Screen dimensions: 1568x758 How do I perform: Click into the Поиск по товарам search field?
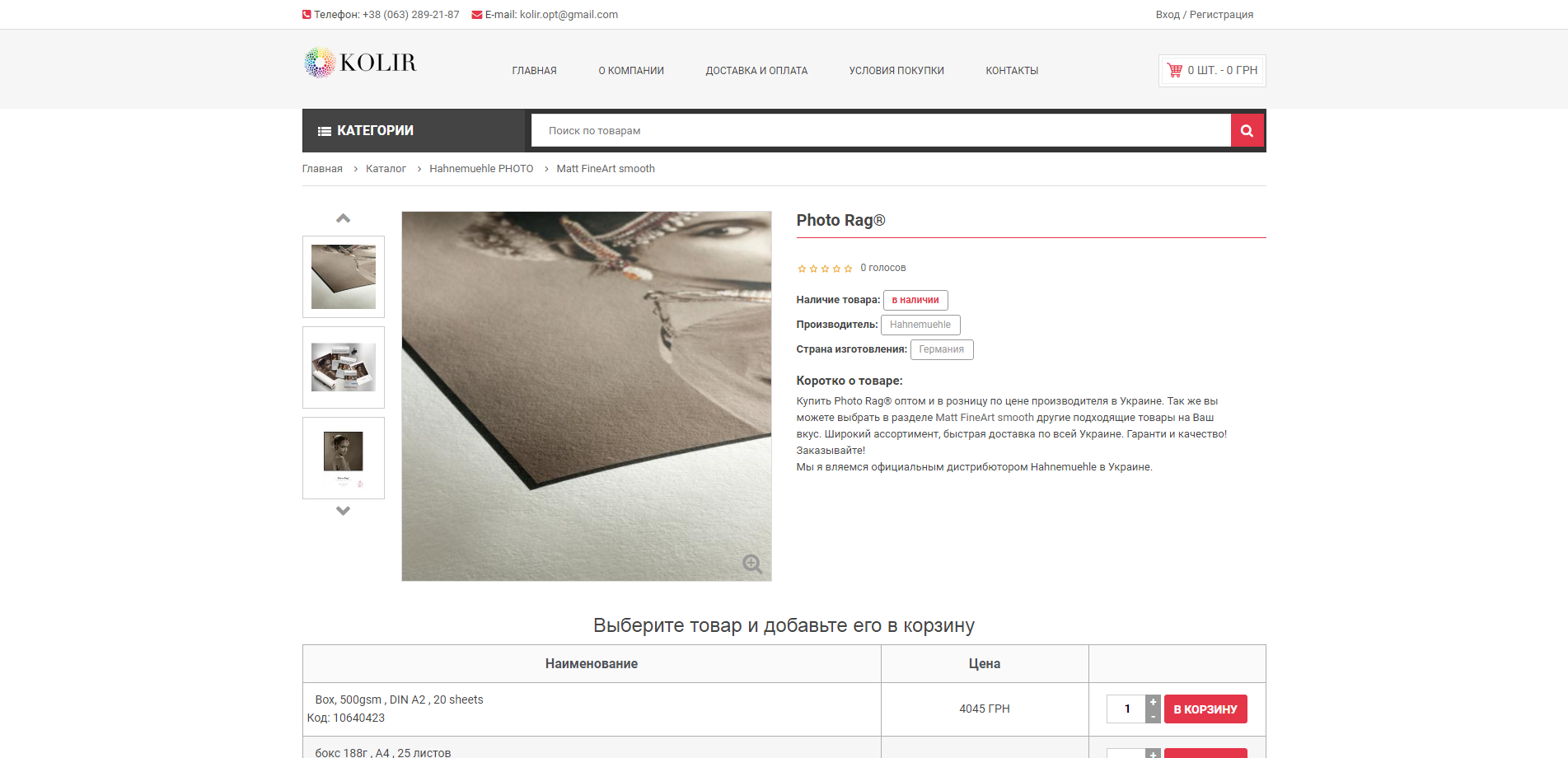[880, 131]
